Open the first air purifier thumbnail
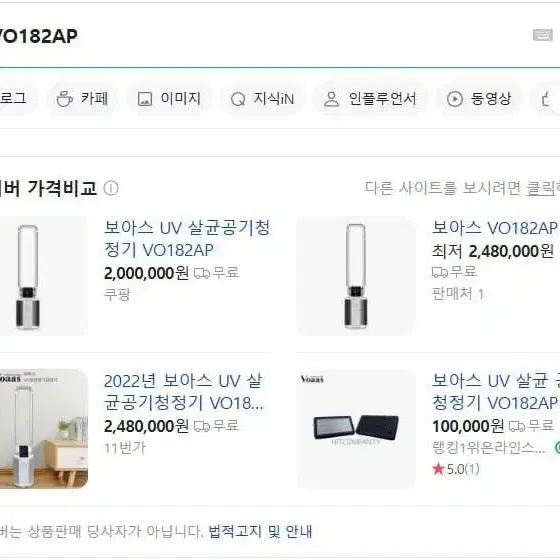Image resolution: width=560 pixels, height=560 pixels. click(43, 275)
